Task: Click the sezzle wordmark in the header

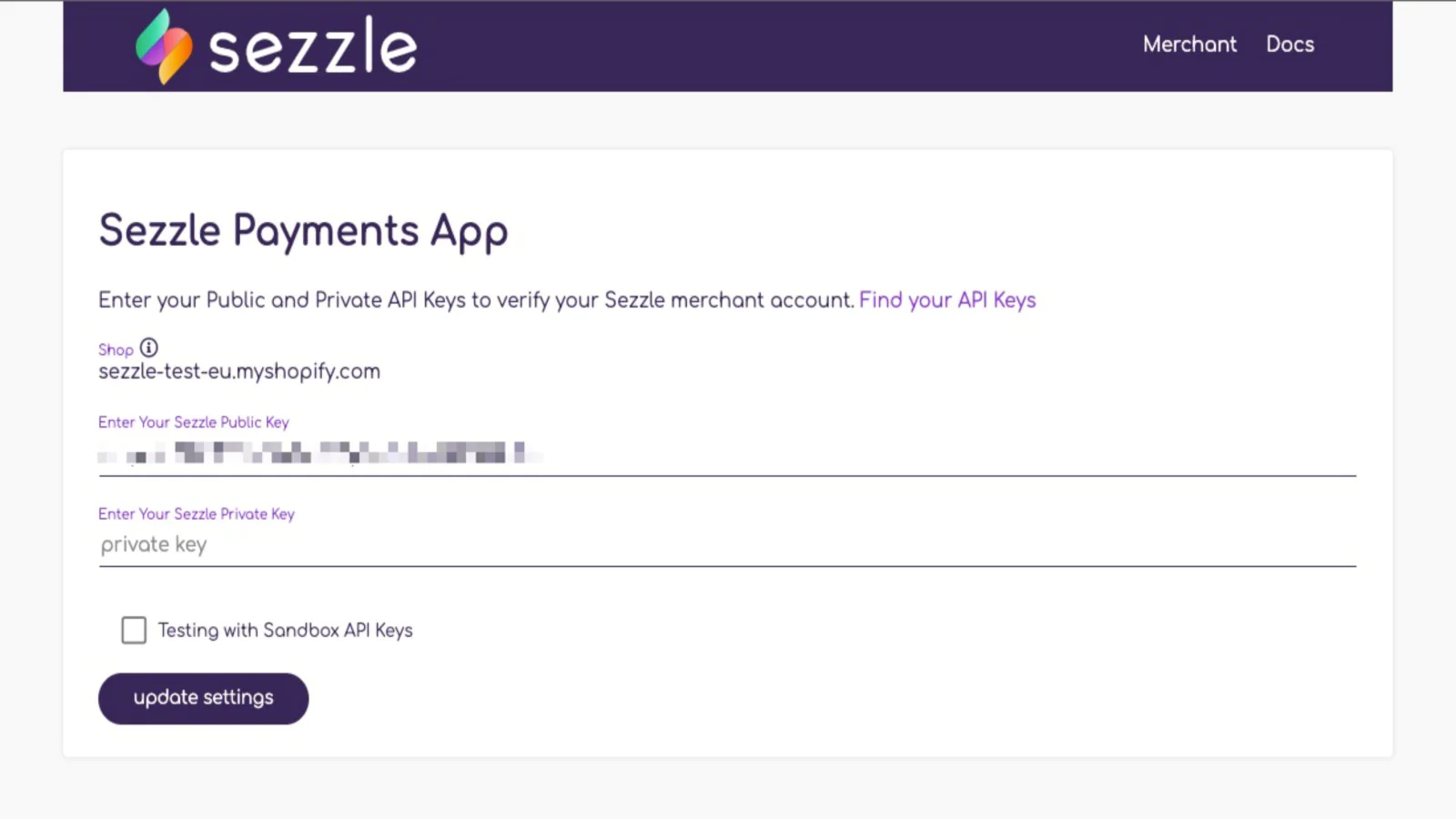Action: click(313, 45)
